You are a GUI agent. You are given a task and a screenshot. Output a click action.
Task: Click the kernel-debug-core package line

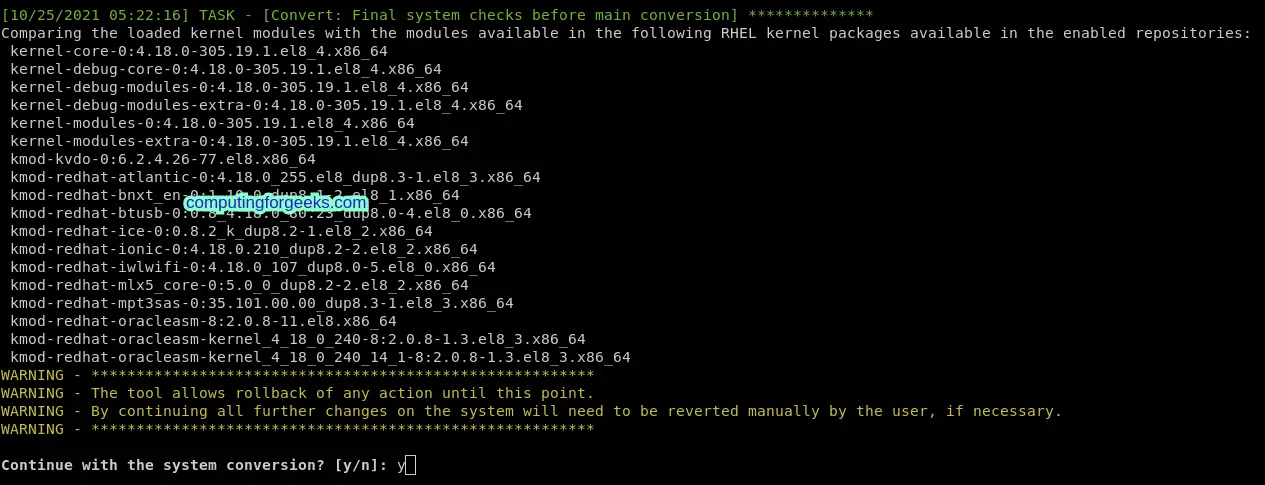225,69
